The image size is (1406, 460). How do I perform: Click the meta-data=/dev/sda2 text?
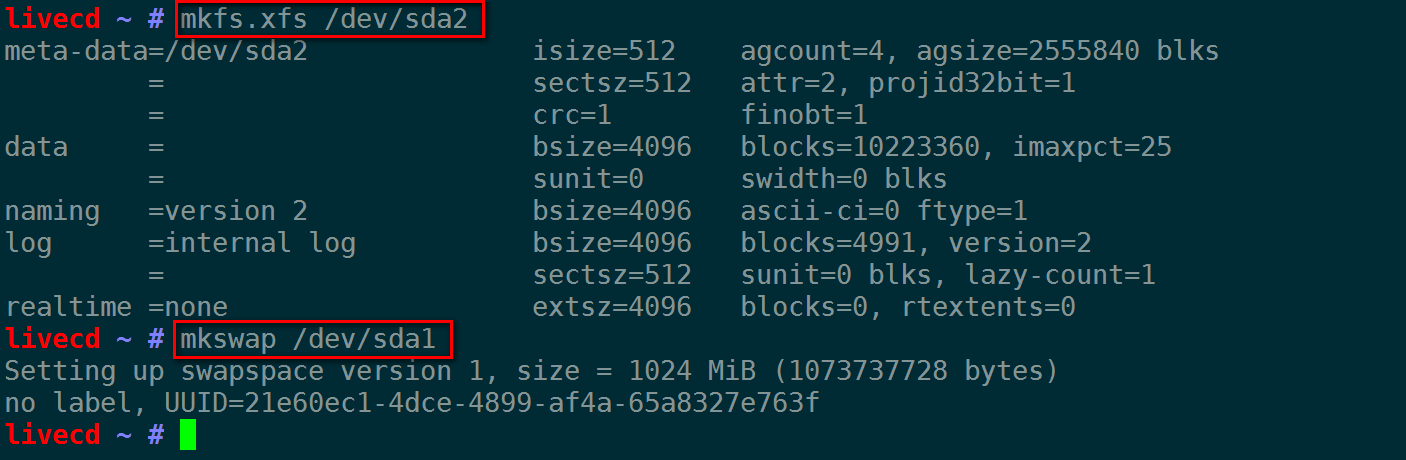tap(156, 51)
